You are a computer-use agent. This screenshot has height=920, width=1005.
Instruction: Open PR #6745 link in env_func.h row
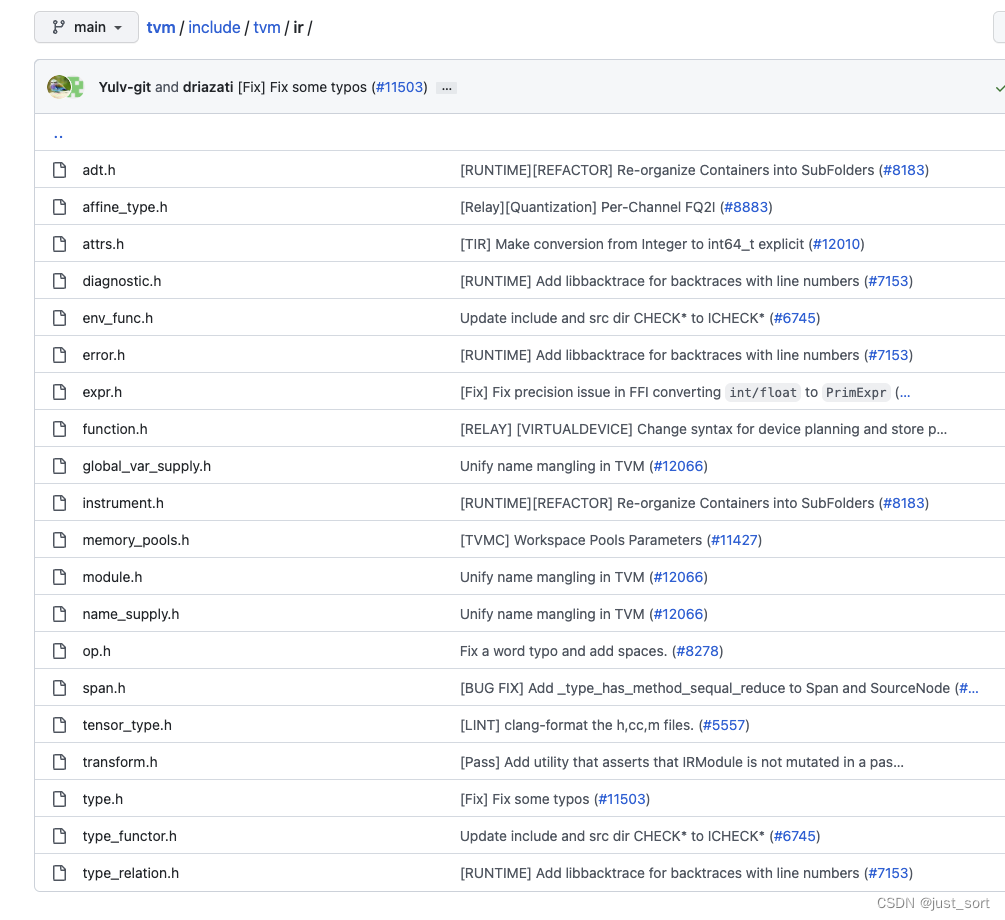tap(795, 318)
